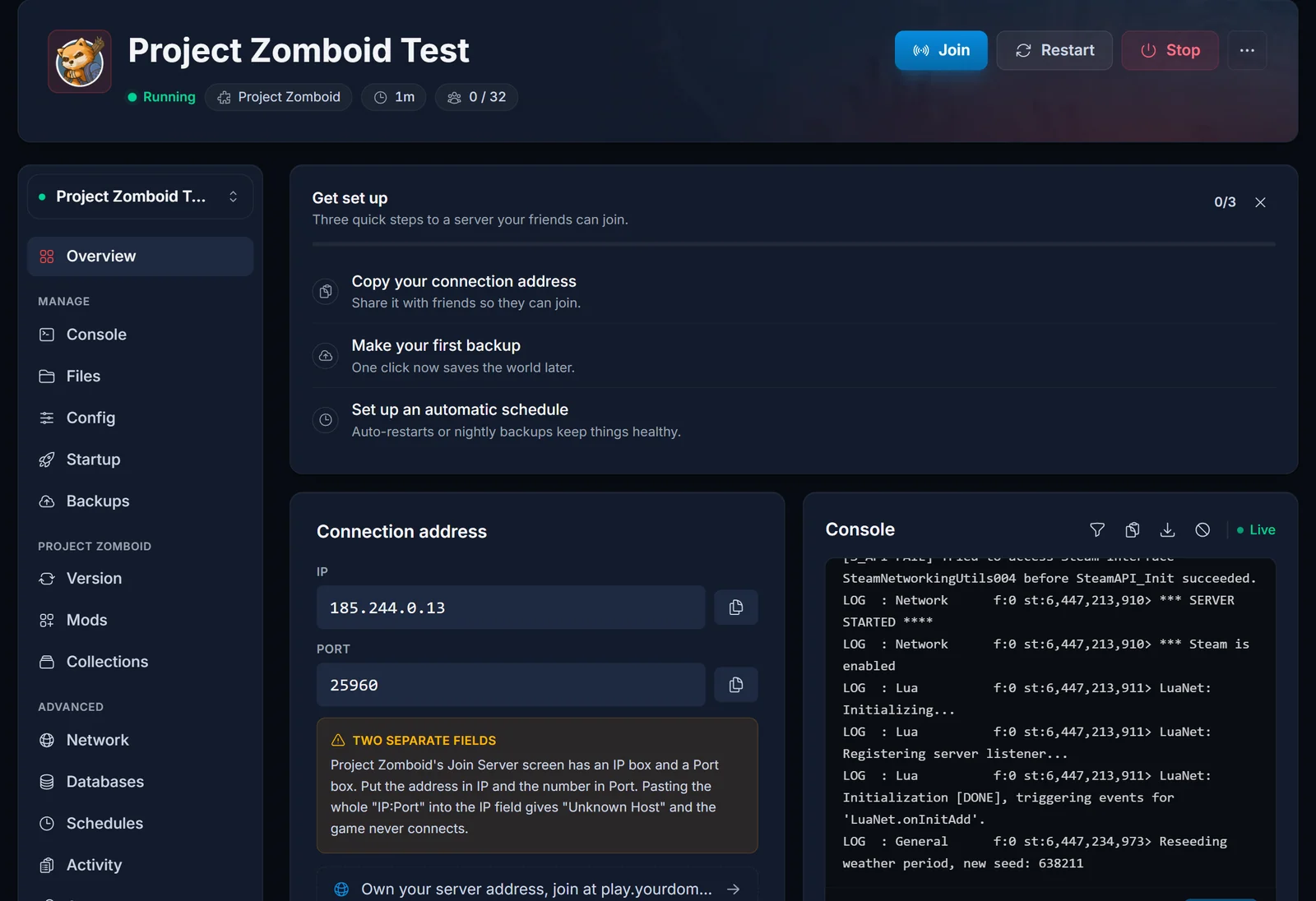Open the Own your server address link
1316x901 pixels.
coord(537,889)
